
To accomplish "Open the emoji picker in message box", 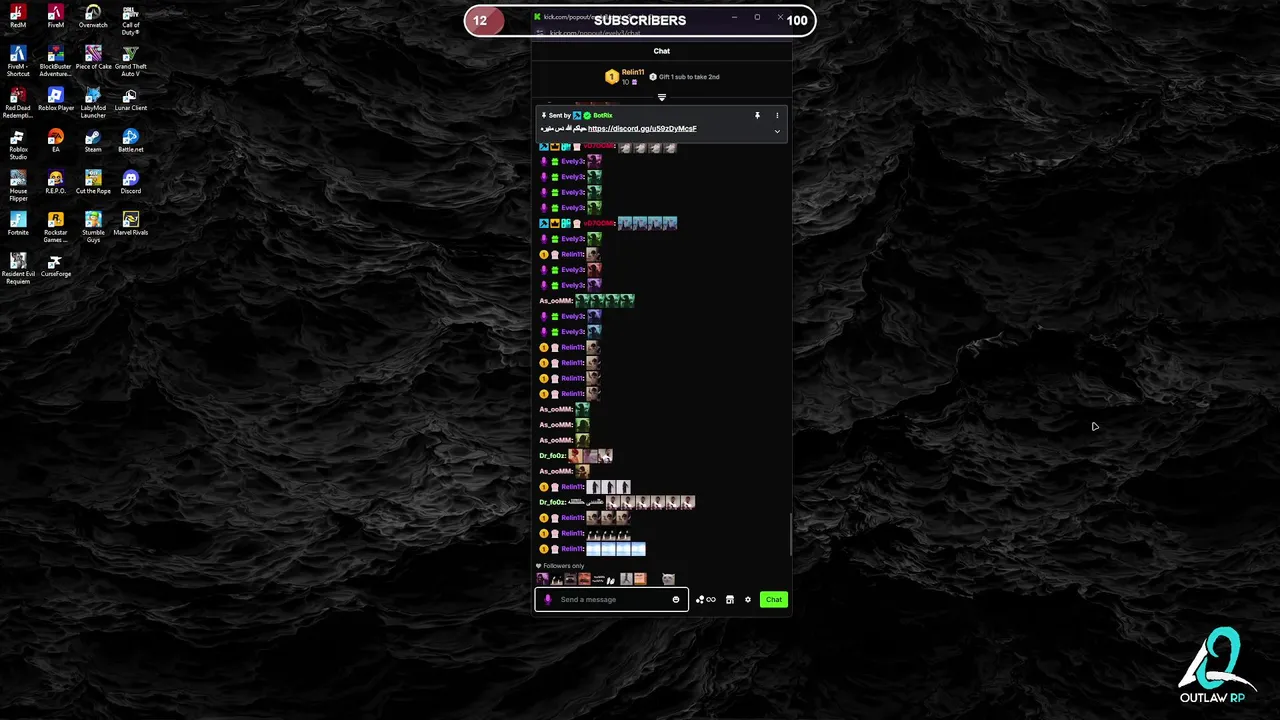I will coord(676,600).
